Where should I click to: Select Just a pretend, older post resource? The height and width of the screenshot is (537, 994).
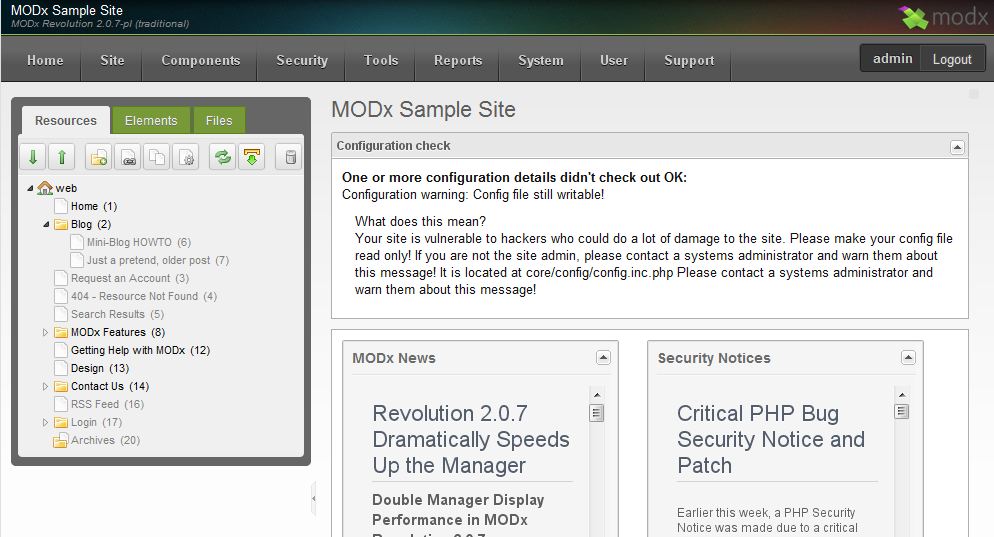[x=158, y=260]
